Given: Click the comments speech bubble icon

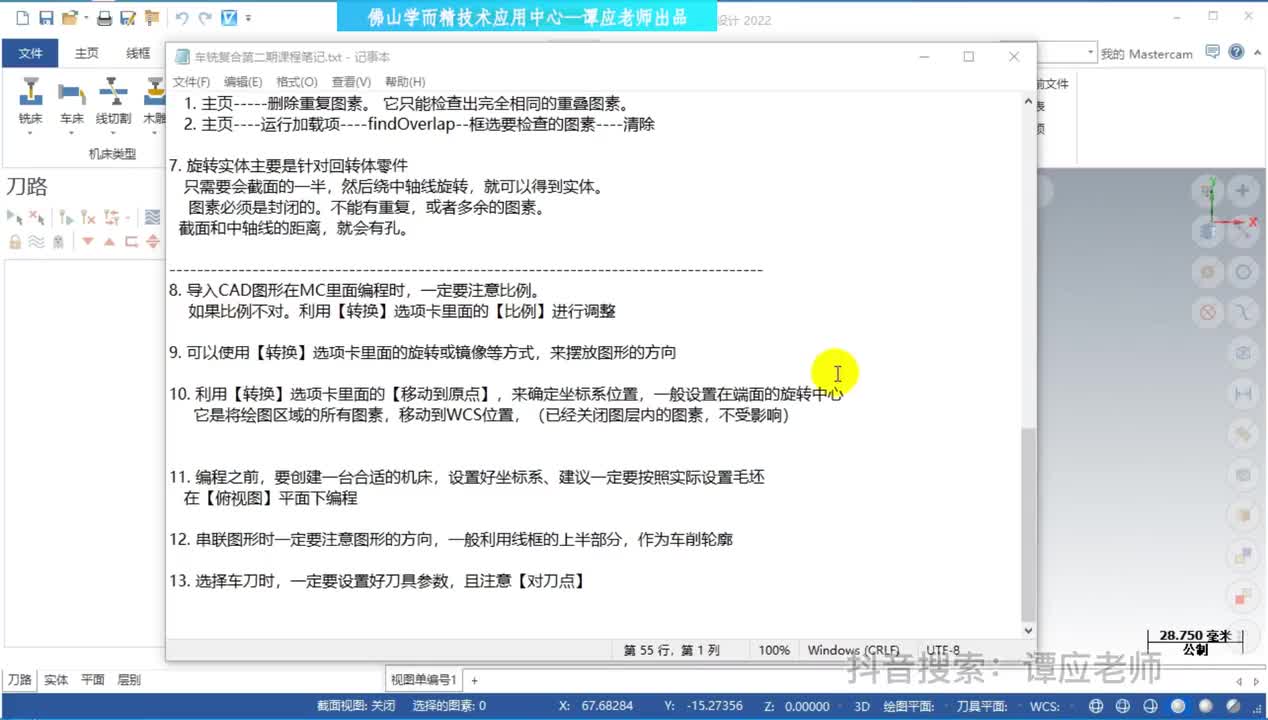Looking at the screenshot, I should coord(1213,53).
